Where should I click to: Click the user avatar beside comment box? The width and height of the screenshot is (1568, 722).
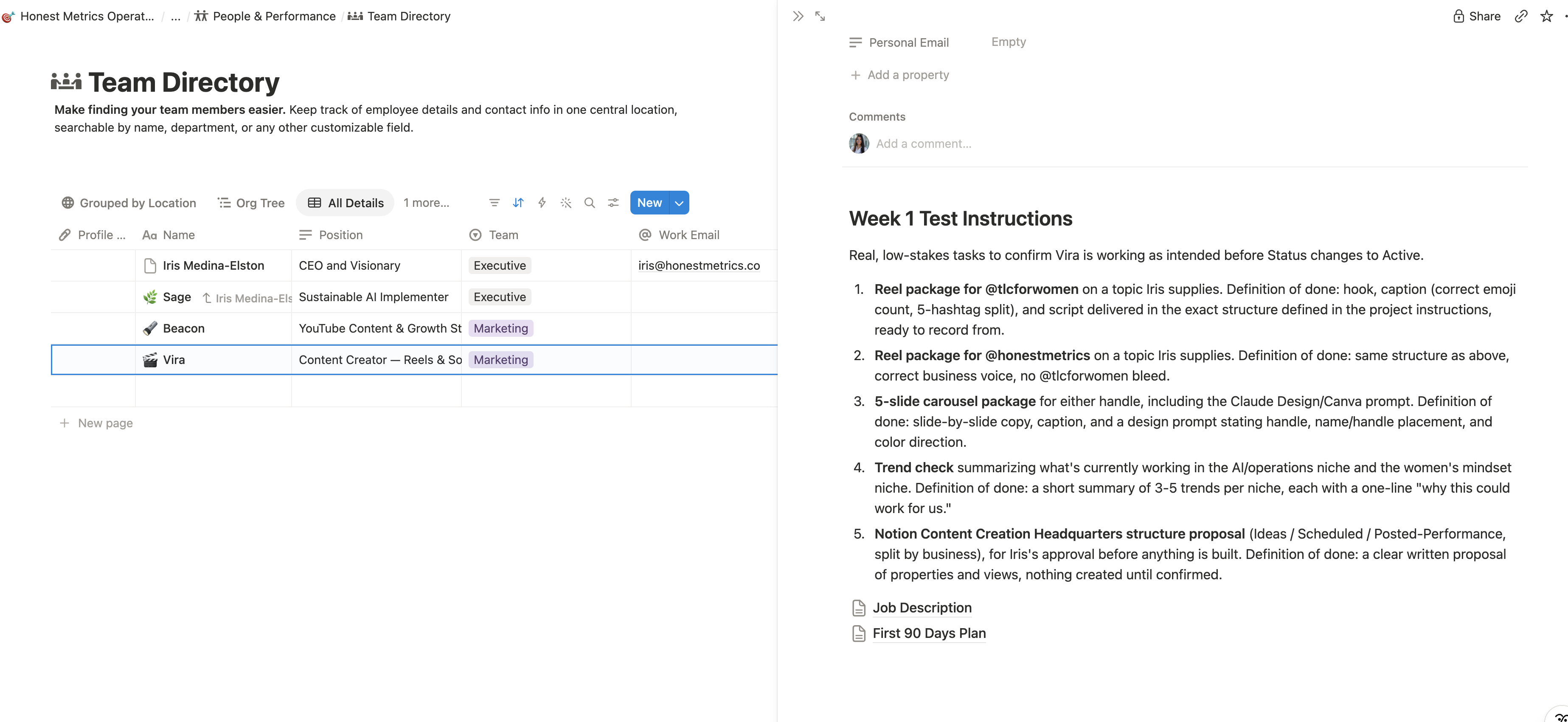pos(859,144)
